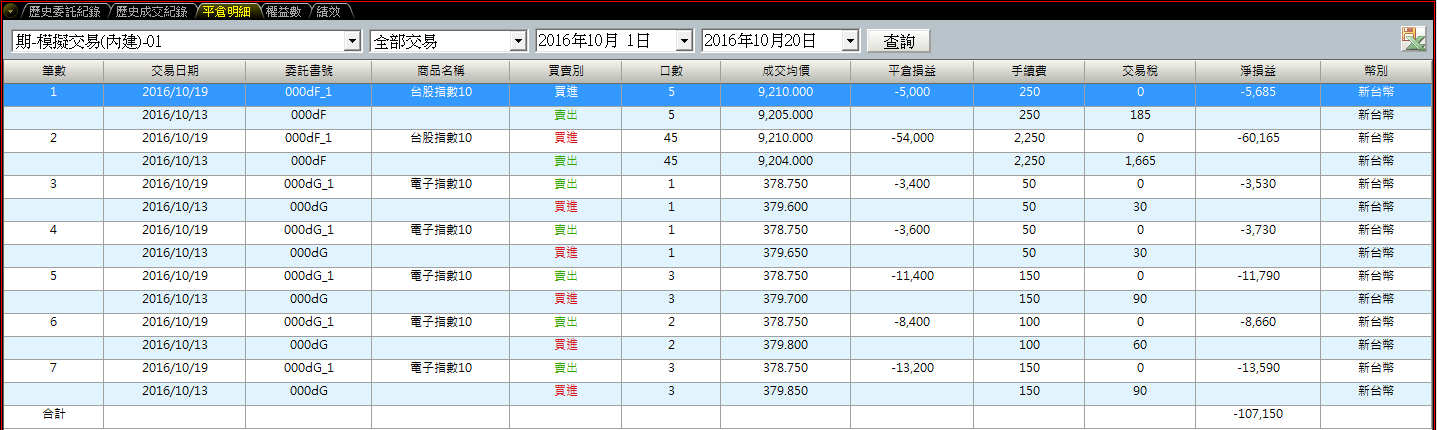This screenshot has width=1437, height=430.
Task: Open the round tab menu icon at far left
Action: tap(11, 12)
